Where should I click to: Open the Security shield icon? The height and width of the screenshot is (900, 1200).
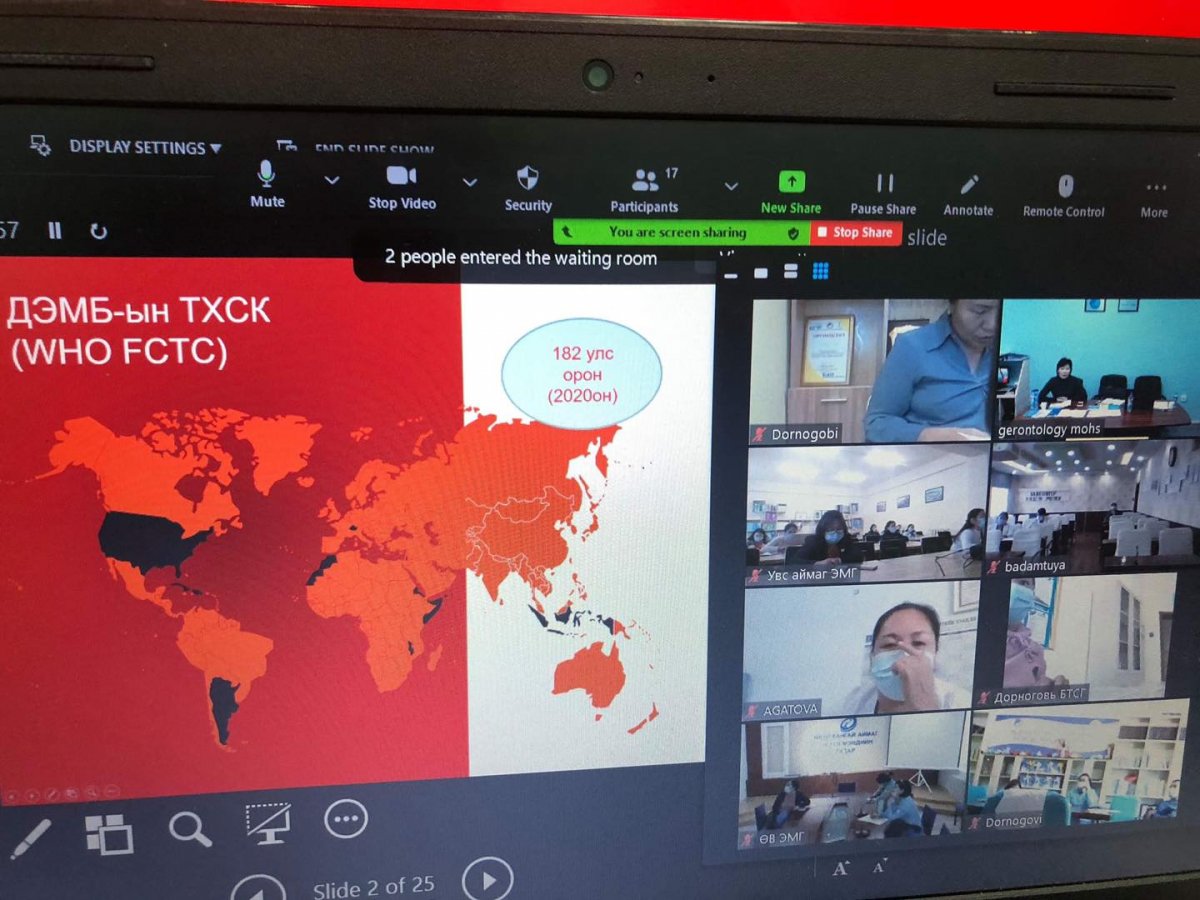527,187
